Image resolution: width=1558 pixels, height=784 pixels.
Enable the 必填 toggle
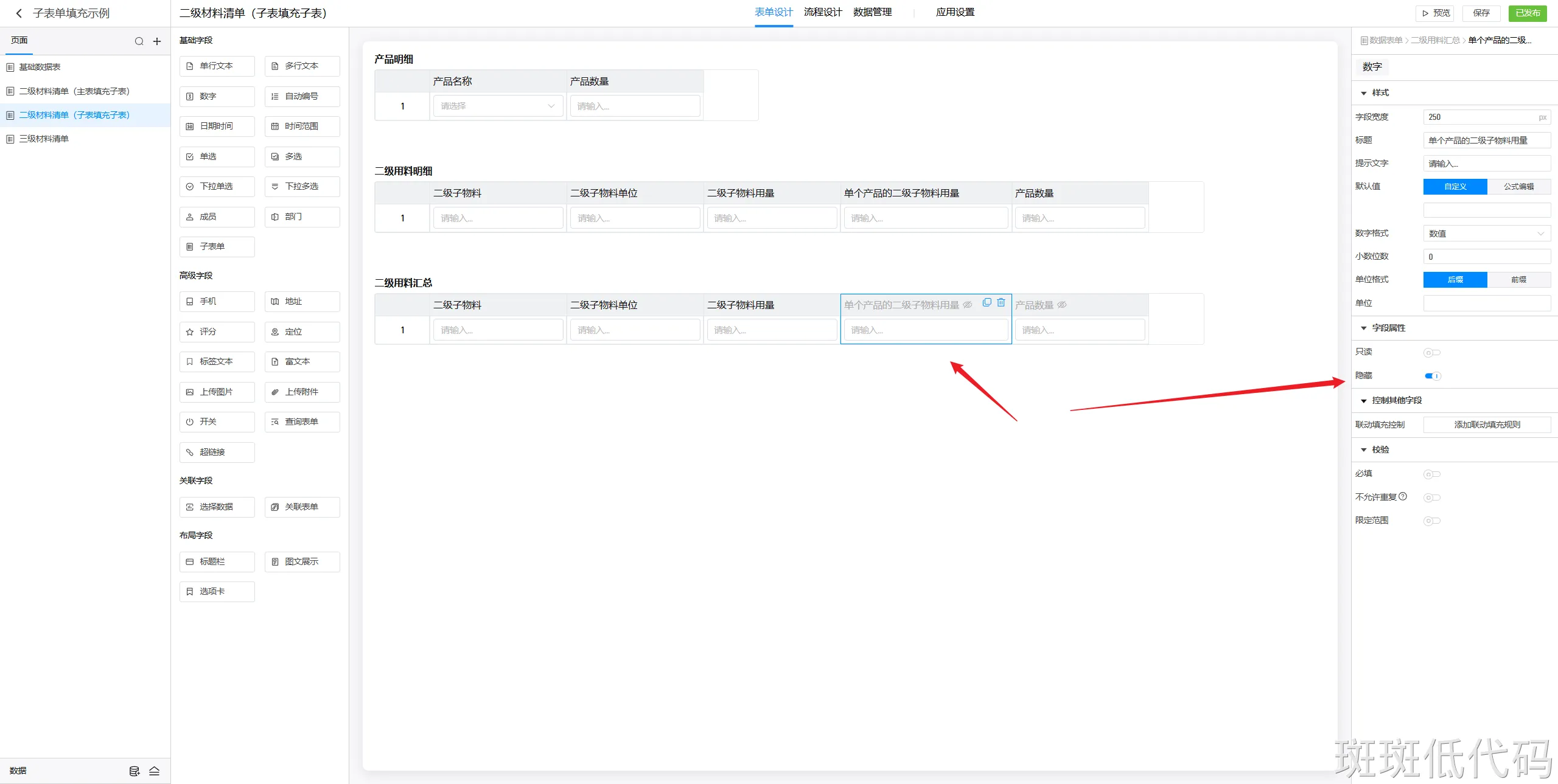[1432, 474]
